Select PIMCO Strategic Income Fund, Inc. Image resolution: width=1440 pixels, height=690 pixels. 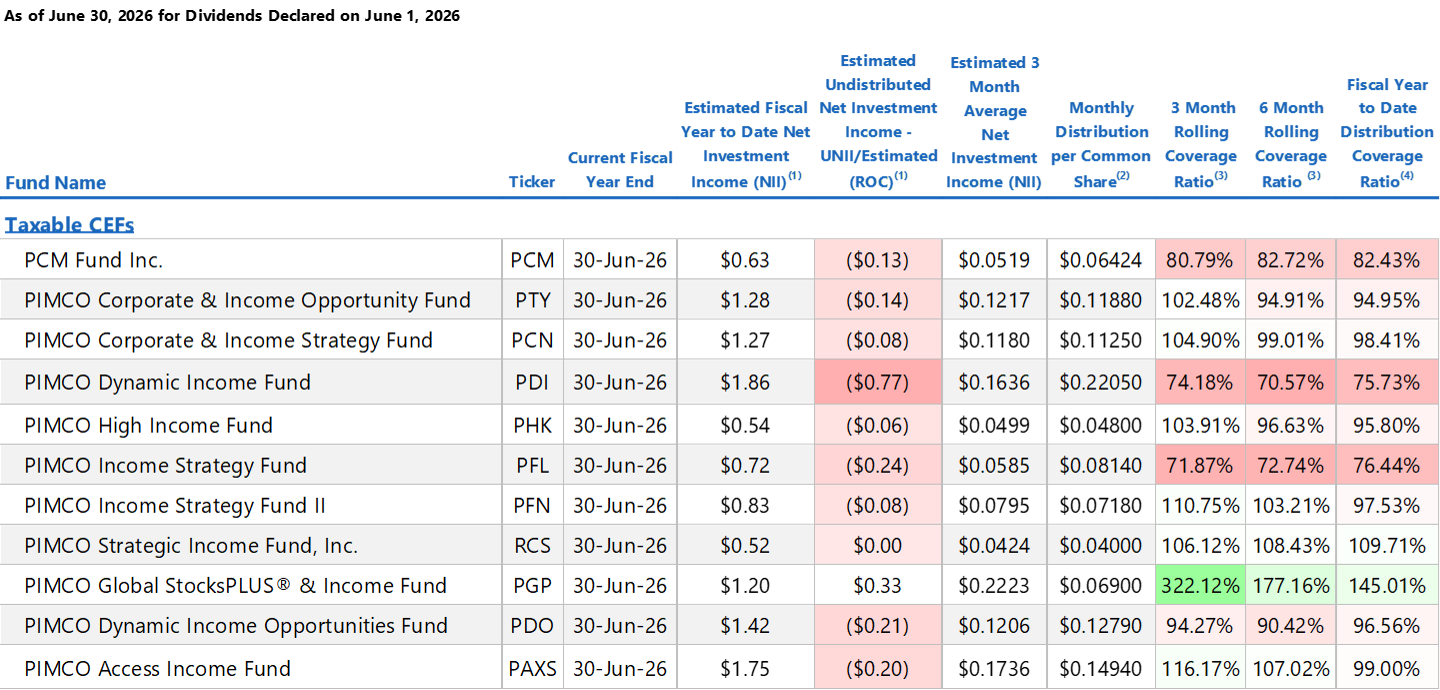tap(191, 545)
